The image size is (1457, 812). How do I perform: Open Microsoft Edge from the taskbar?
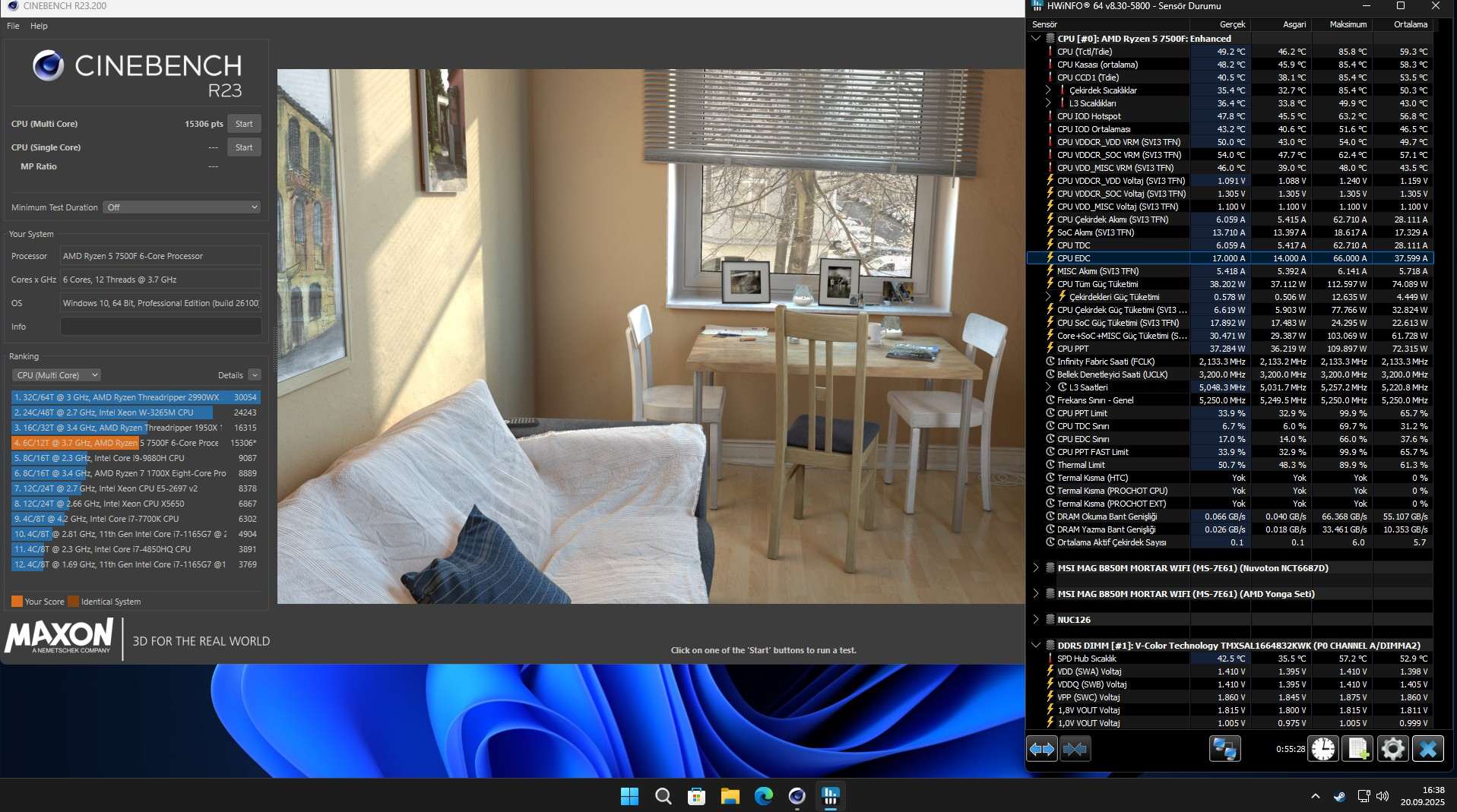(763, 795)
